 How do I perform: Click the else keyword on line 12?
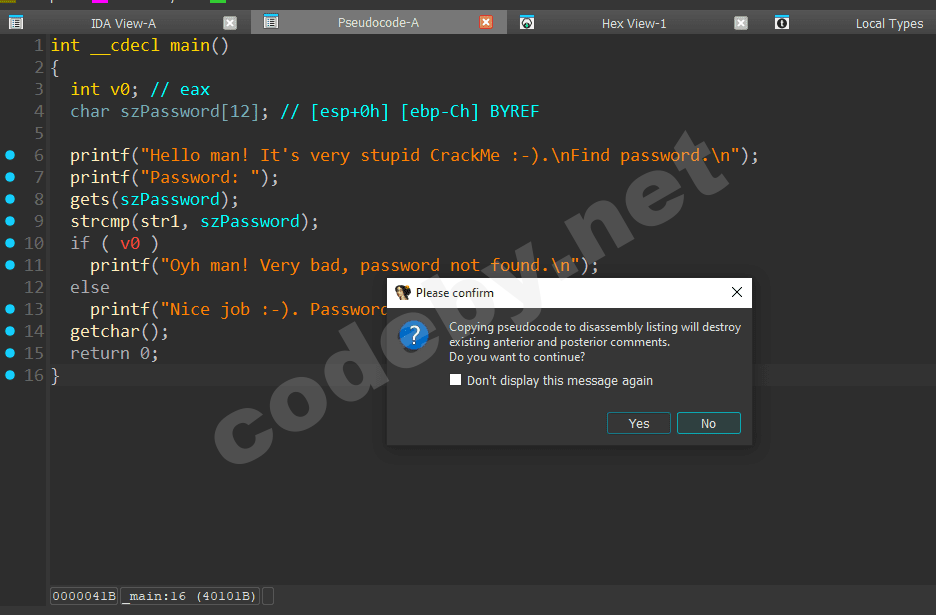90,287
